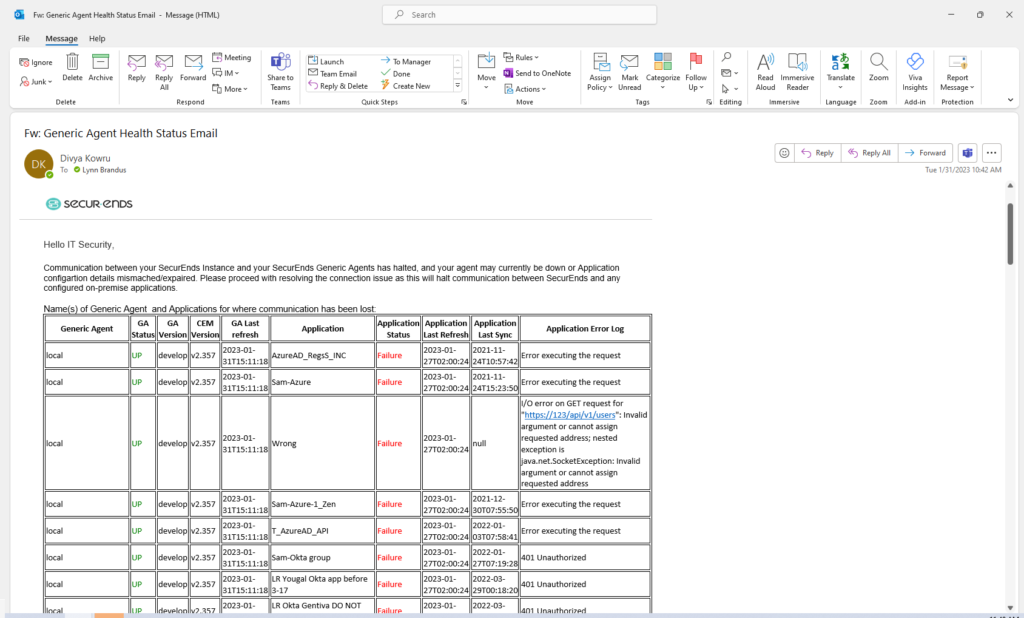Send the message to OneNote
This screenshot has height=618, width=1024.
[x=537, y=73]
